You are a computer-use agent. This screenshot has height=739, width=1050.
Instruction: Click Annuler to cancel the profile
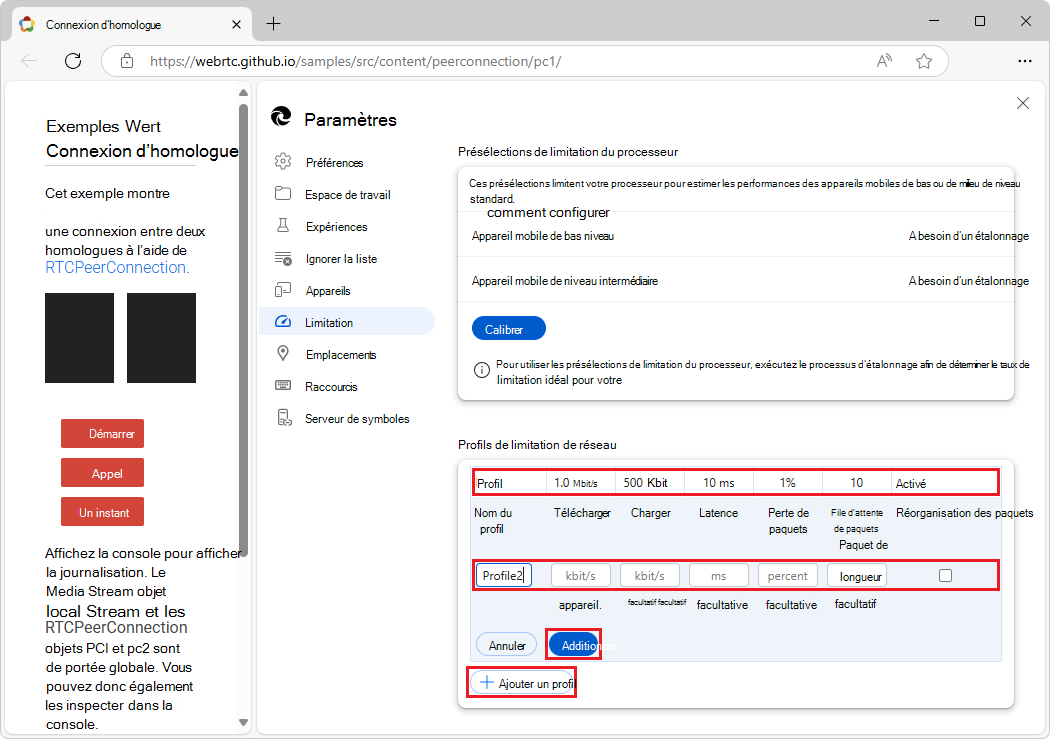click(x=506, y=645)
